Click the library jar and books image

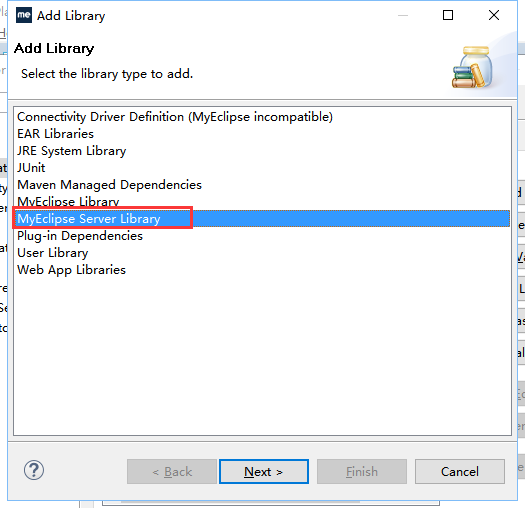[472, 68]
